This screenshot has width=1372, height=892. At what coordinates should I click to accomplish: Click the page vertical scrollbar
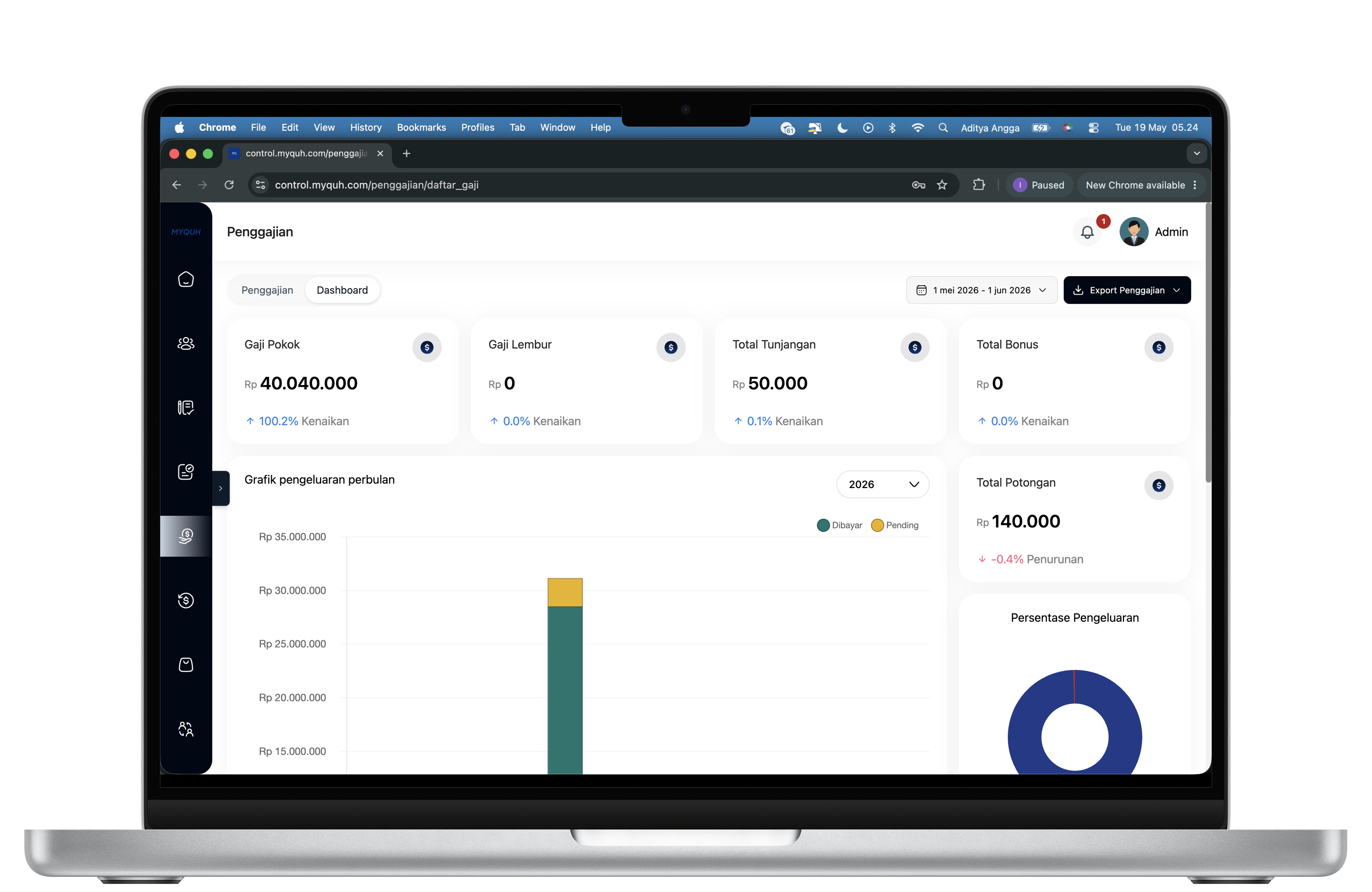point(1208,342)
